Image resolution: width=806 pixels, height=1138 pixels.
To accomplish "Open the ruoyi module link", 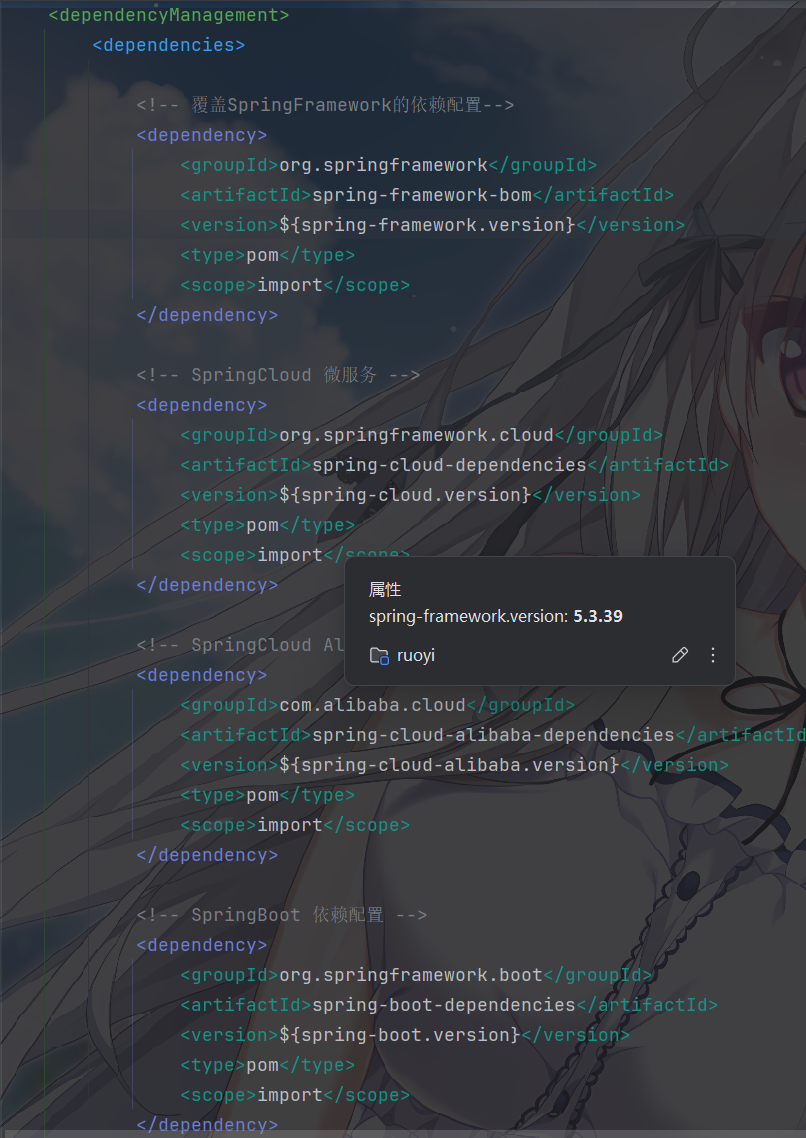I will (x=416, y=655).
